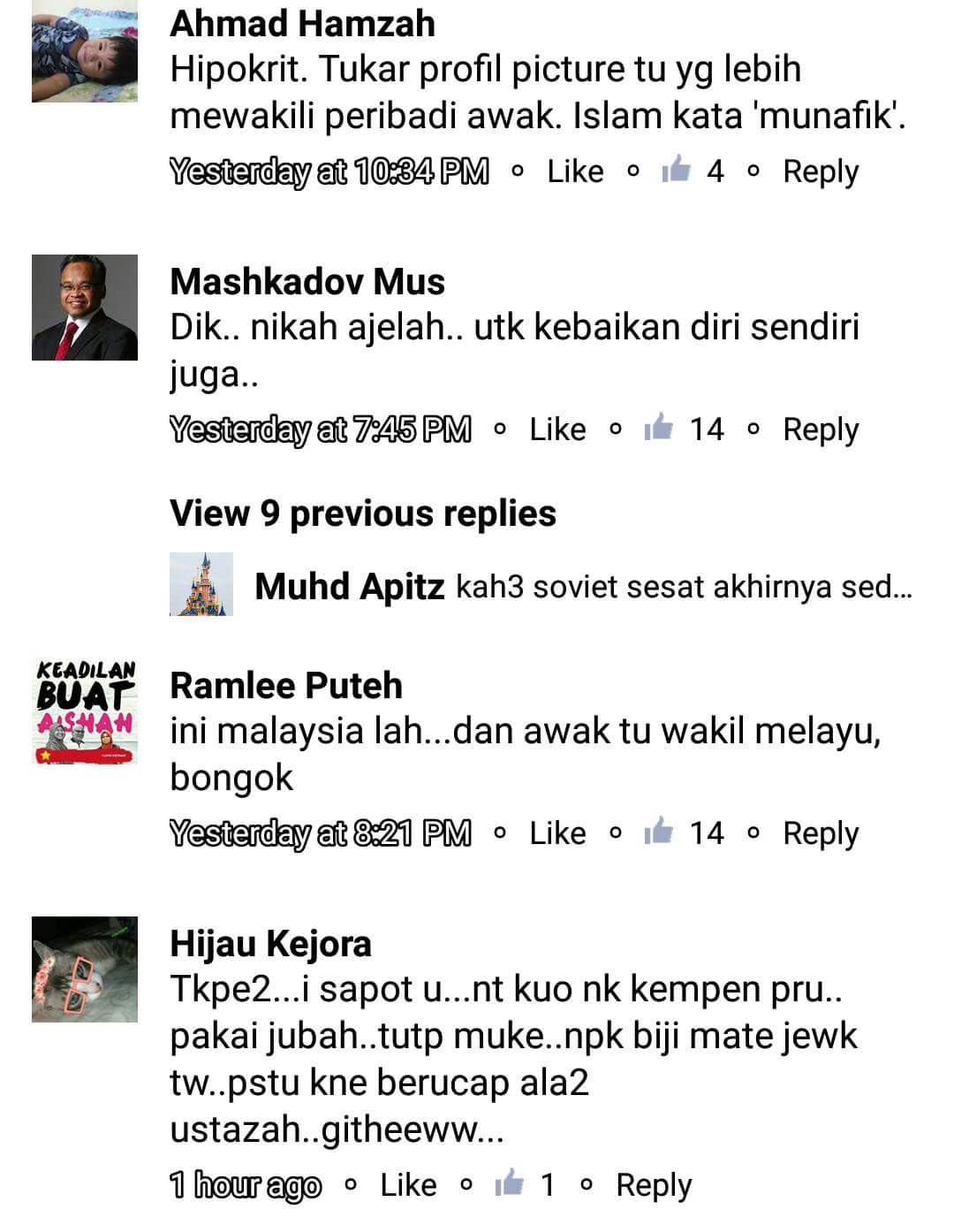The height and width of the screenshot is (1232, 954).
Task: Reply to Ramlee Puteh's comment
Action: point(821,833)
